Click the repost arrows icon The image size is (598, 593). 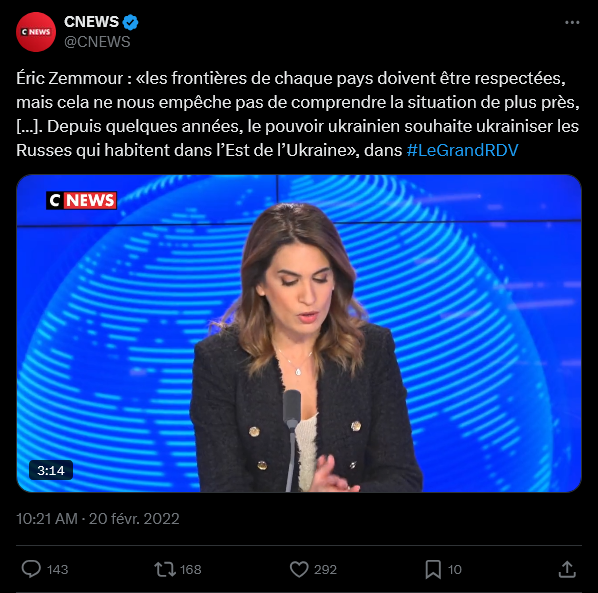point(165,569)
